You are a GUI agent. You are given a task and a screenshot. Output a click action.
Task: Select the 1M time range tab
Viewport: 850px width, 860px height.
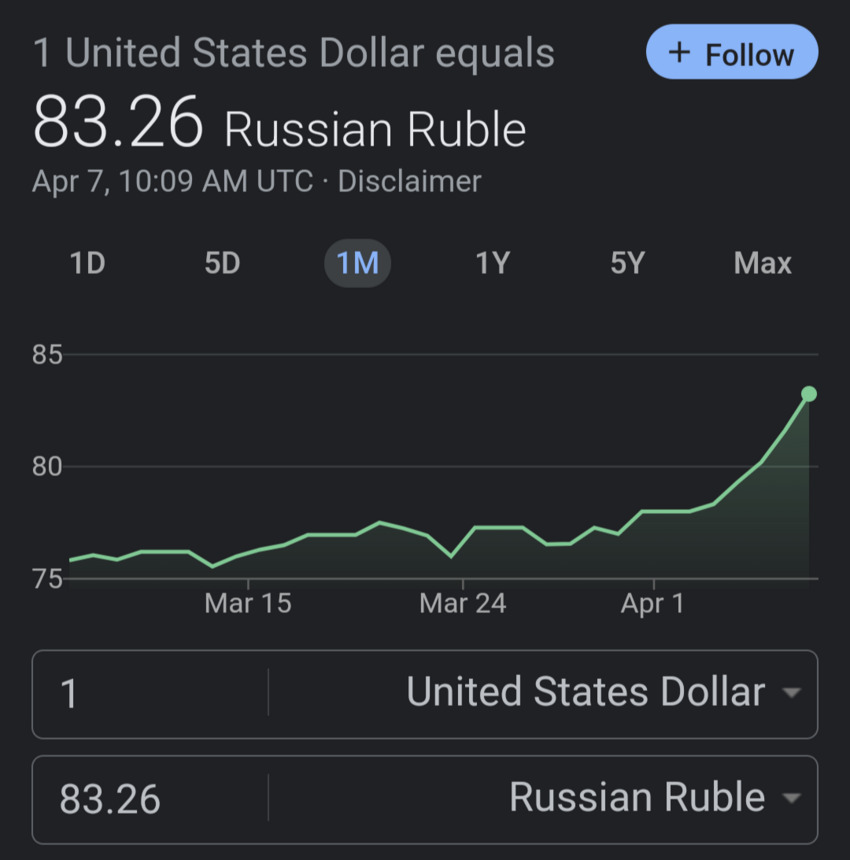[357, 263]
